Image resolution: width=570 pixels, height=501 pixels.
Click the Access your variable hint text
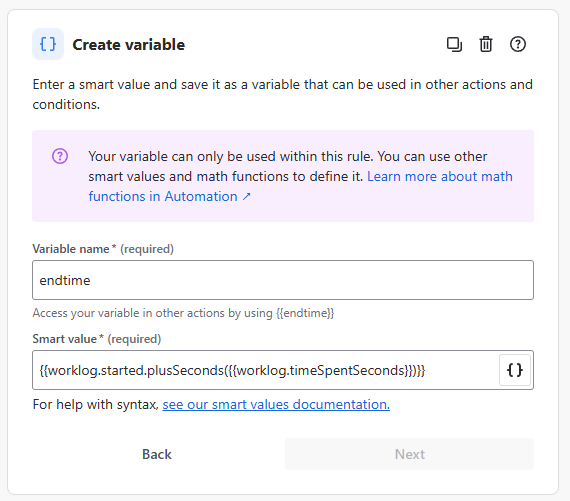click(x=183, y=313)
